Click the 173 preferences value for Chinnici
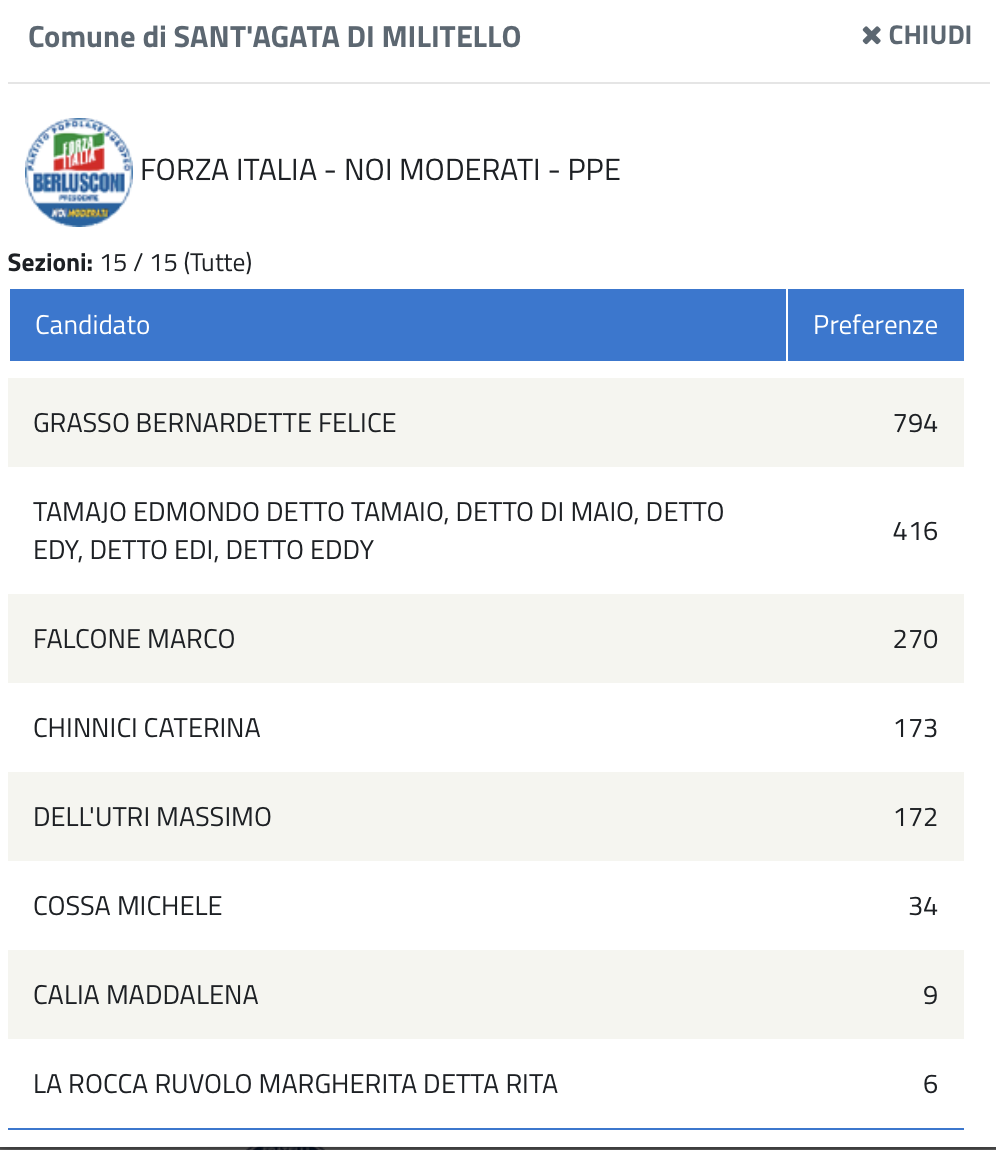This screenshot has height=1150, width=996. [915, 728]
